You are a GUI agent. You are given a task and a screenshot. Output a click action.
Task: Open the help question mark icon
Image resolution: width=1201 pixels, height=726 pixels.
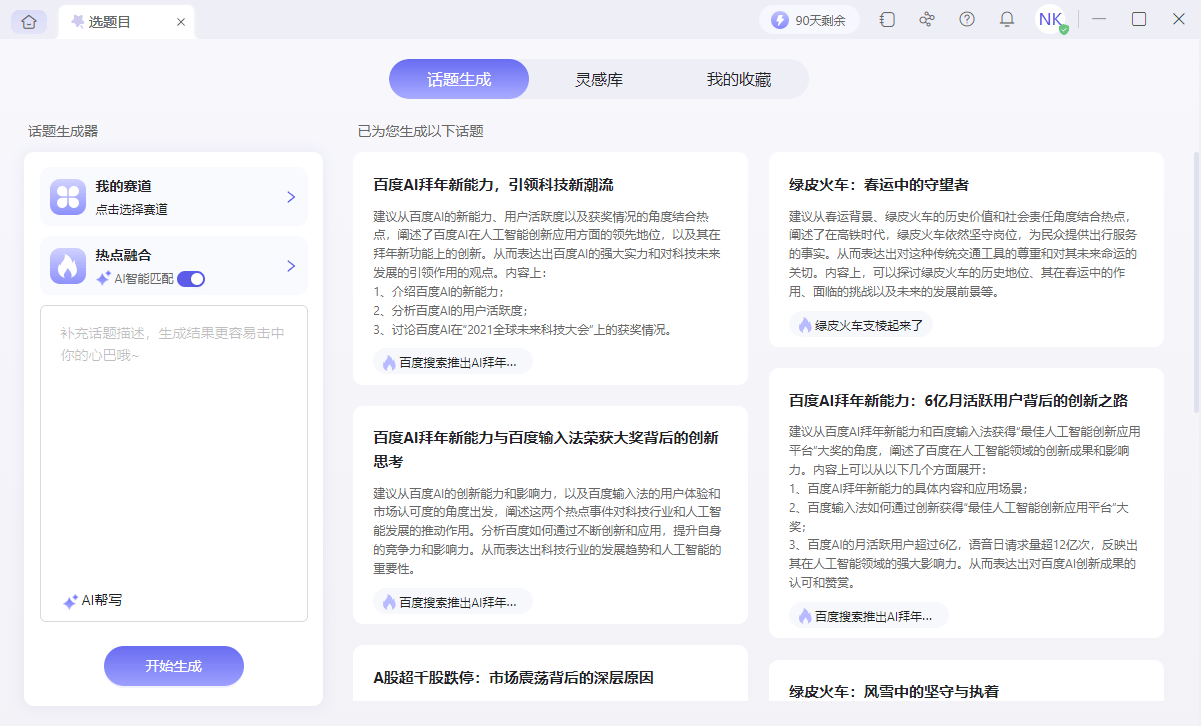(966, 19)
